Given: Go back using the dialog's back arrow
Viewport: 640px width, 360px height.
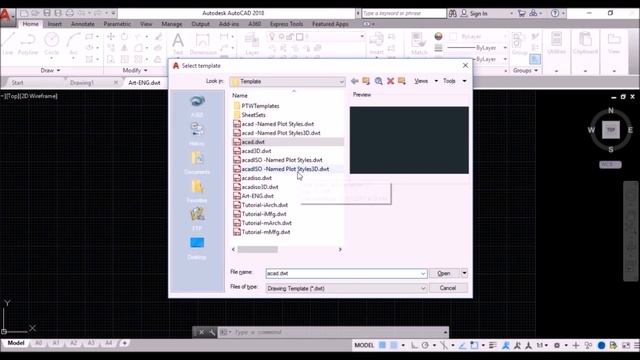Looking at the screenshot, I should pyautogui.click(x=354, y=81).
